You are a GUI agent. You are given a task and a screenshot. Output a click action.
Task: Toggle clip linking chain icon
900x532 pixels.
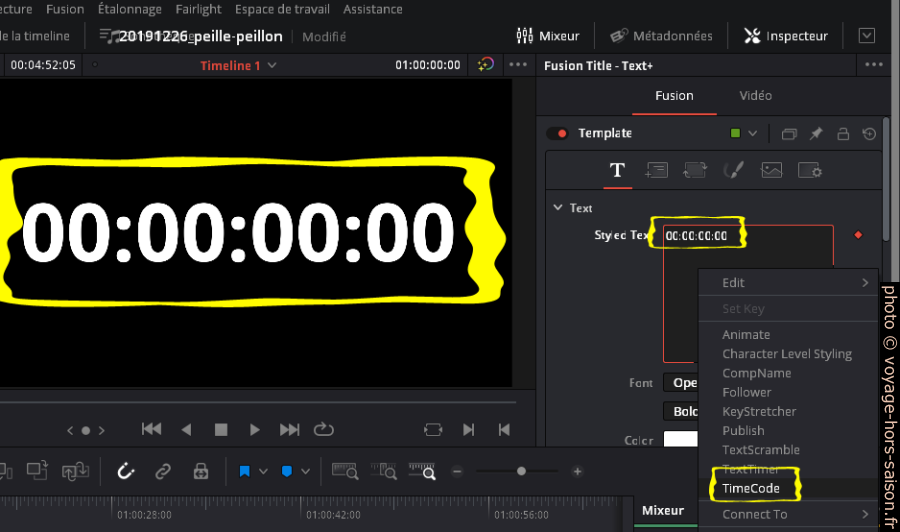pos(163,472)
